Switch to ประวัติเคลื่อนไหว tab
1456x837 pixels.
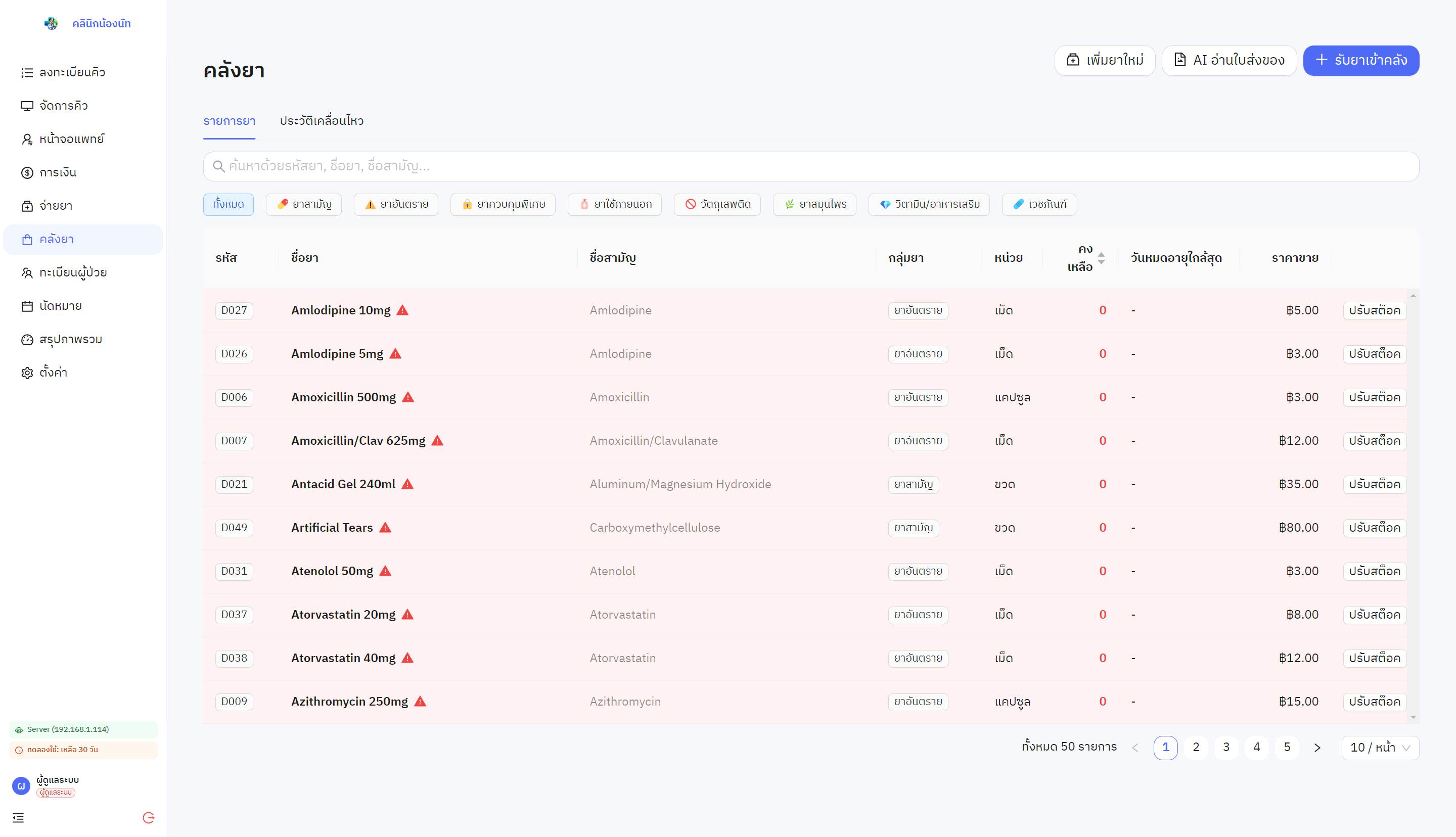[x=322, y=121]
